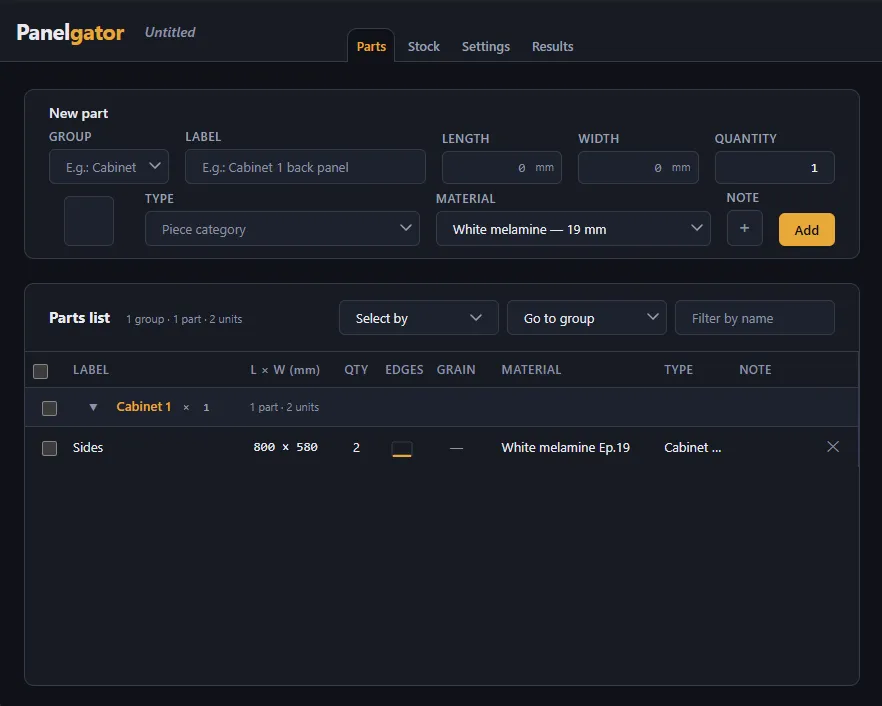Click the plus icon to add a note

point(744,228)
